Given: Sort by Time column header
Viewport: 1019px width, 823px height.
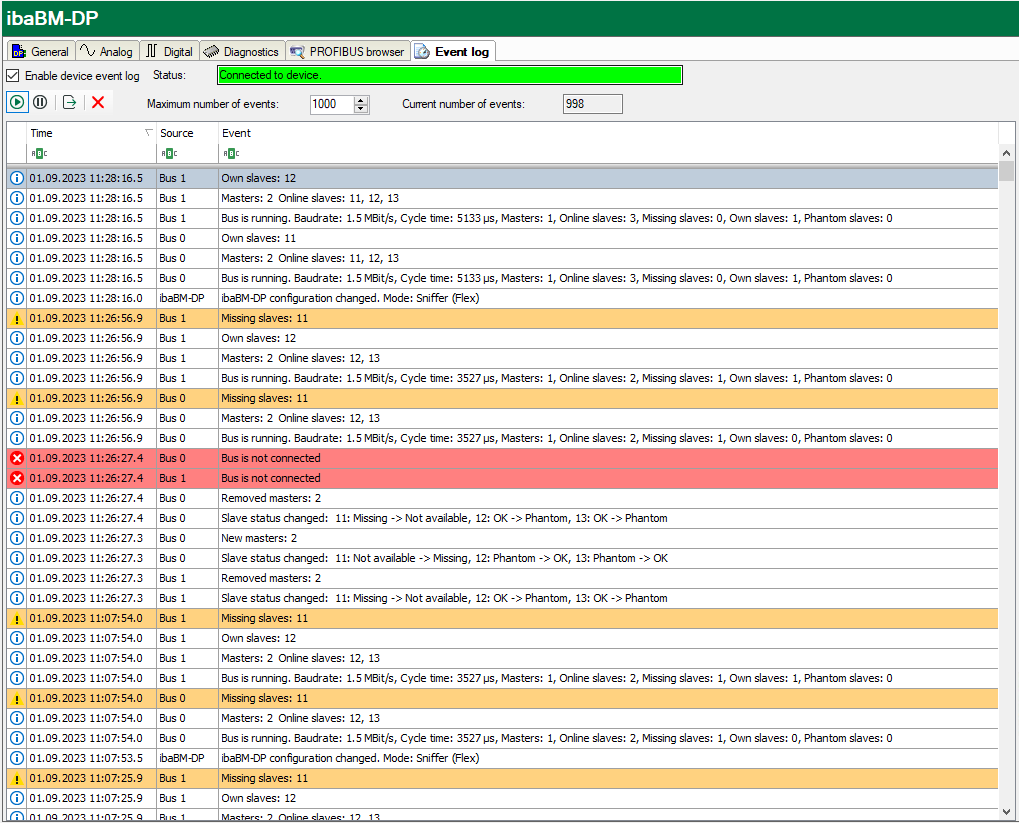Looking at the screenshot, I should click(91, 133).
